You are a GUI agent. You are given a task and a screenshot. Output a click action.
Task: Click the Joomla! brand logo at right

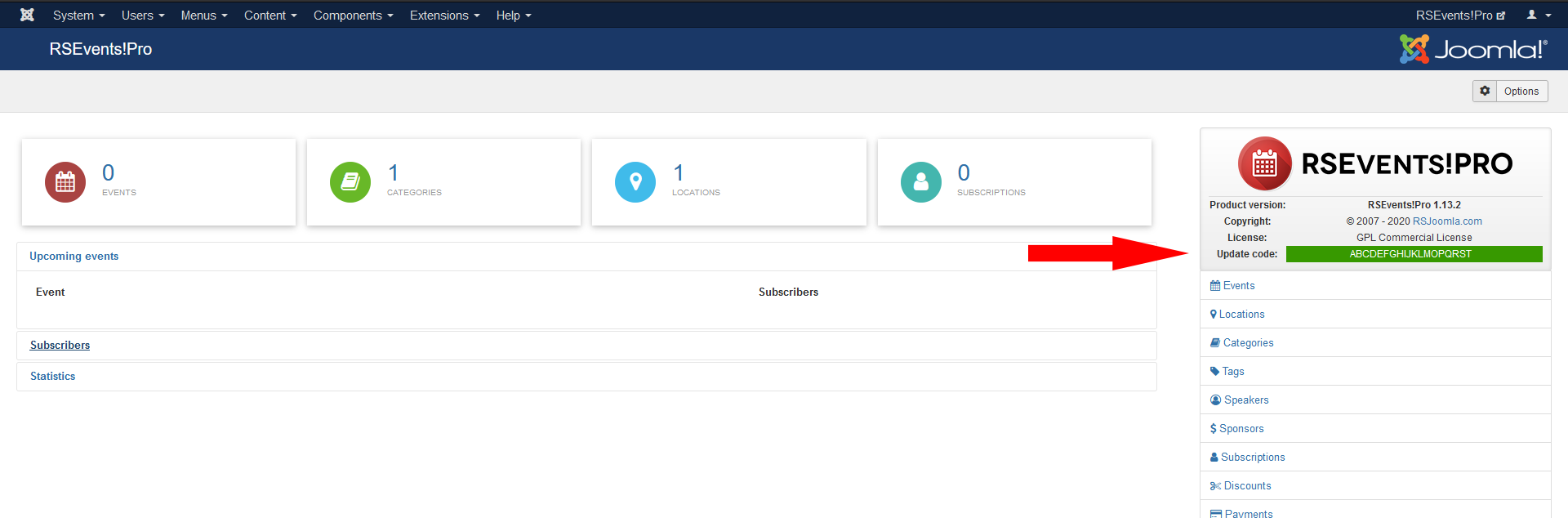click(x=1473, y=49)
